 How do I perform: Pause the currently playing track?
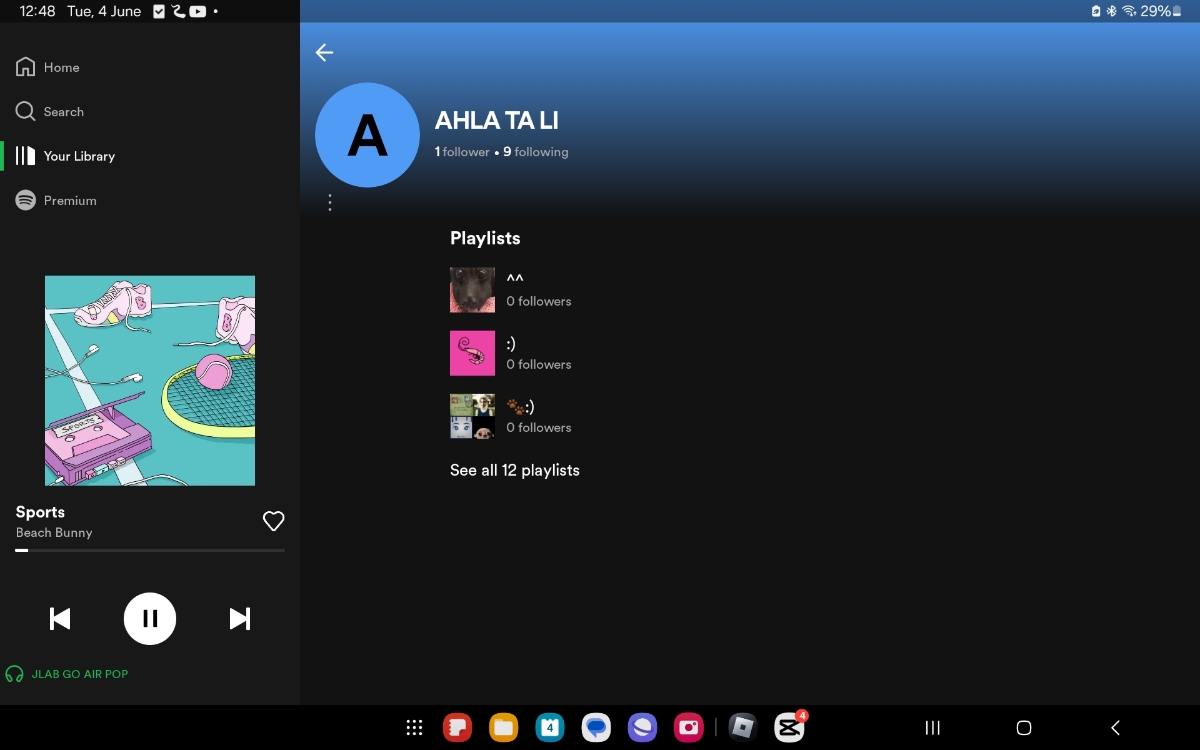pos(150,619)
